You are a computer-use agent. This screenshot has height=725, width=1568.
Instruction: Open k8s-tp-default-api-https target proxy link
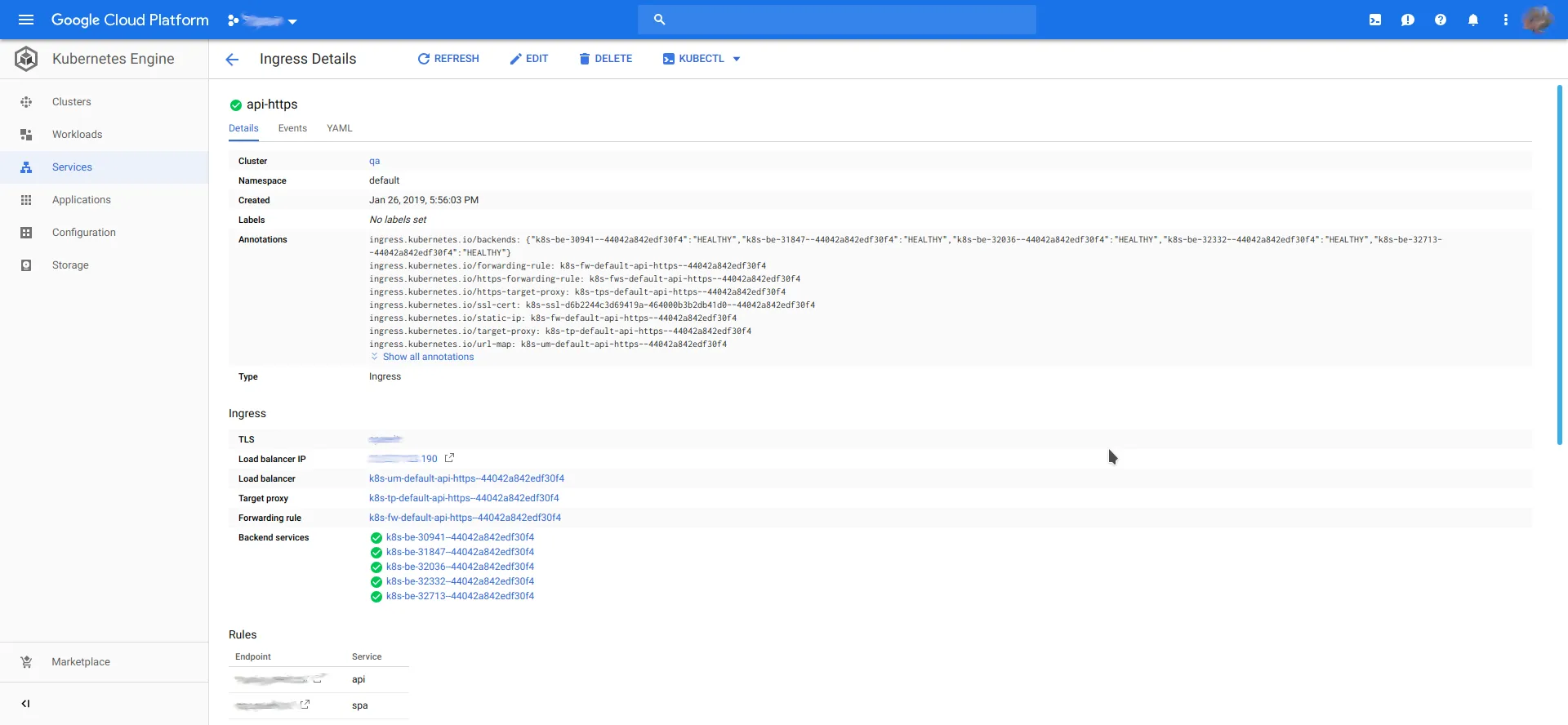tap(464, 498)
